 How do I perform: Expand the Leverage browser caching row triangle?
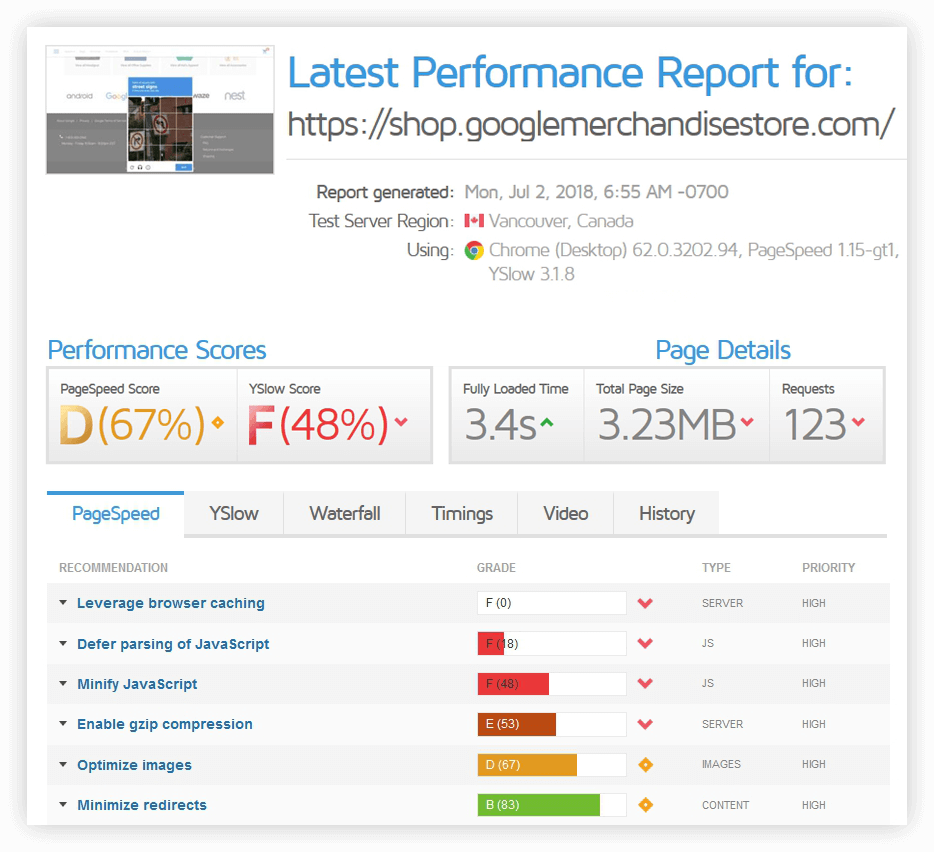[63, 603]
